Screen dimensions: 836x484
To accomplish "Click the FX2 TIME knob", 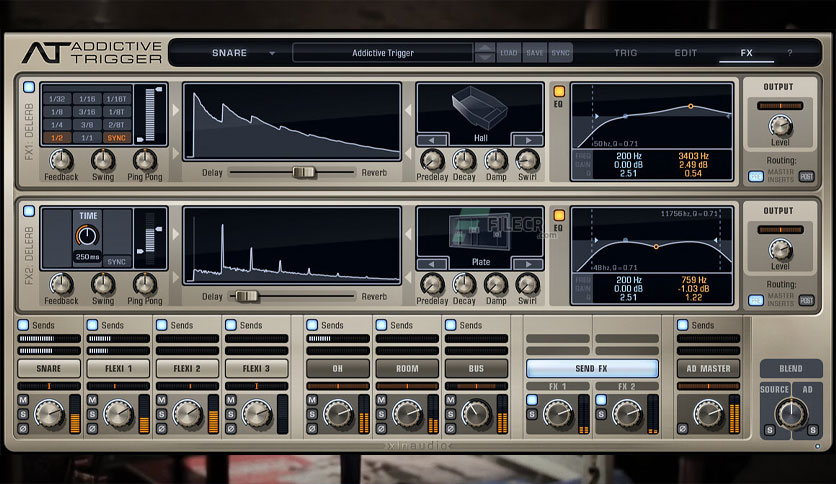I will coord(87,236).
